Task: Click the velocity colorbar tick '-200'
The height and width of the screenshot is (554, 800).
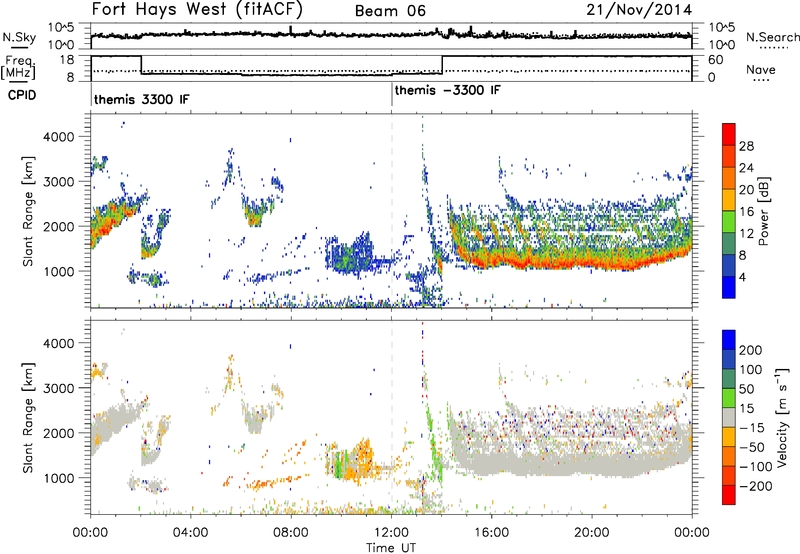Action: click(755, 486)
